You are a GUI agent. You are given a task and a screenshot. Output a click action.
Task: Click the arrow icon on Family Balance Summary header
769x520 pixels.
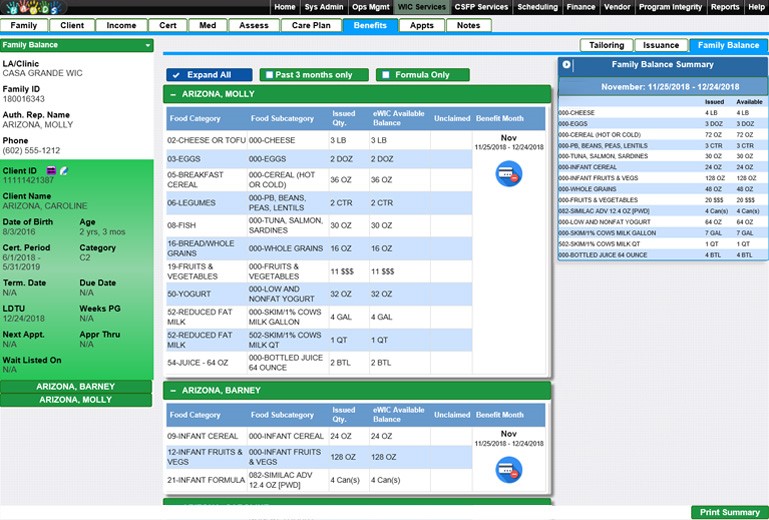(x=567, y=65)
